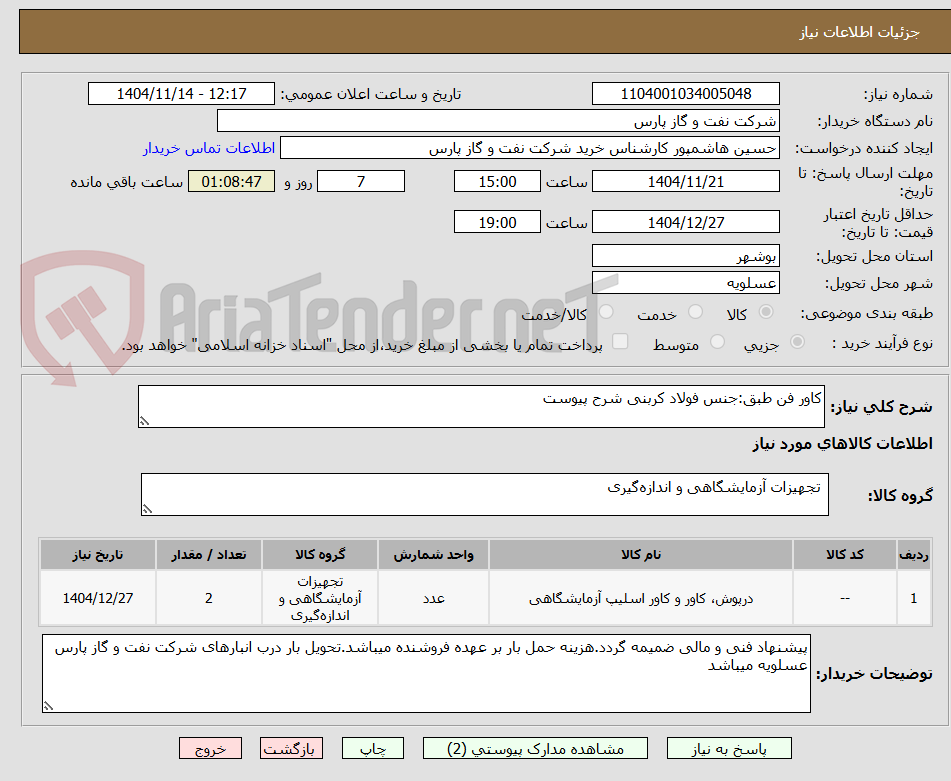
Task: Click the province field بوشهر
Action: coord(685,256)
